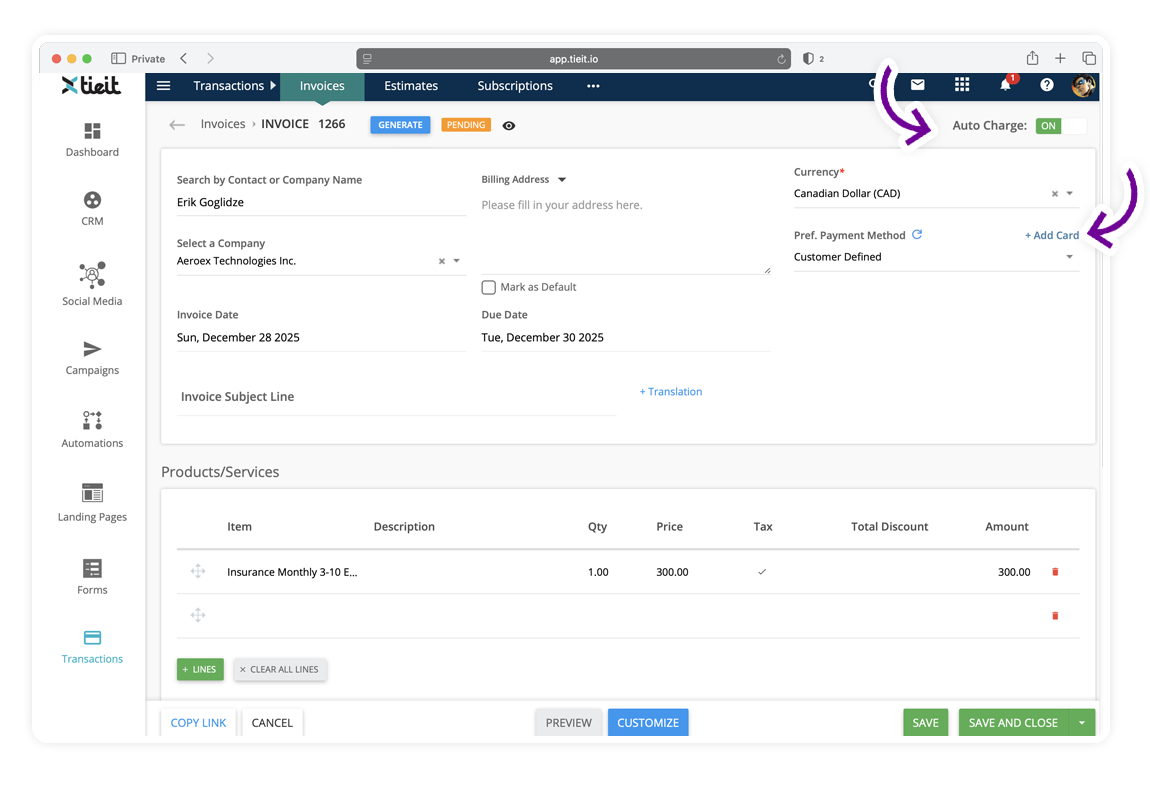1150x800 pixels.
Task: Toggle Auto Charge switch off
Action: click(x=1061, y=125)
